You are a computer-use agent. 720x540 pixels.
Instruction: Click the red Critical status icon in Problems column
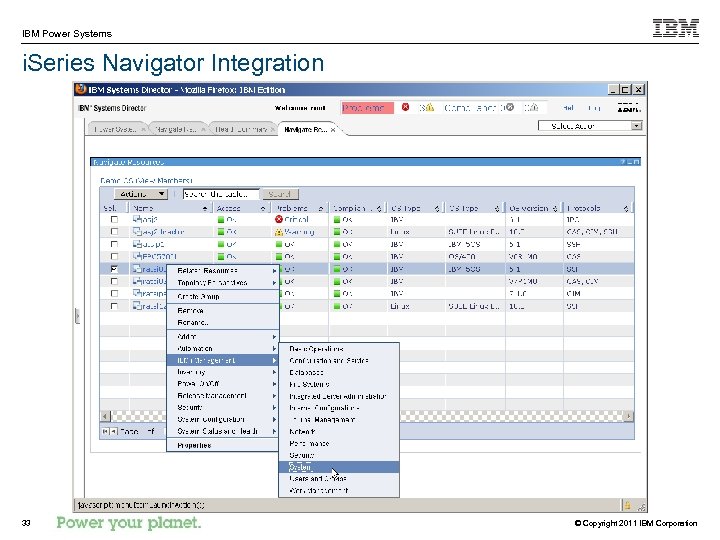(x=278, y=219)
